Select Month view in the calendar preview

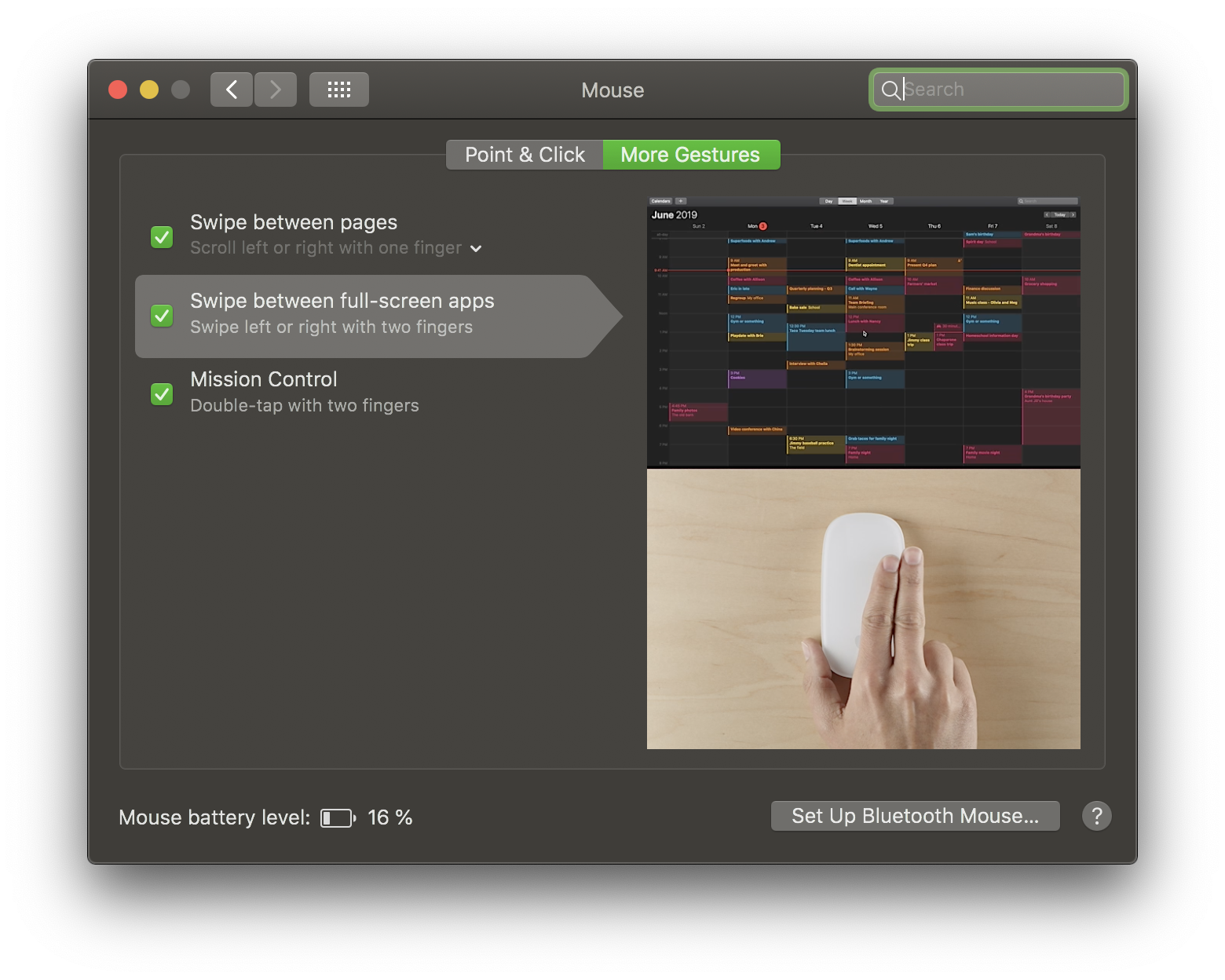coord(866,201)
